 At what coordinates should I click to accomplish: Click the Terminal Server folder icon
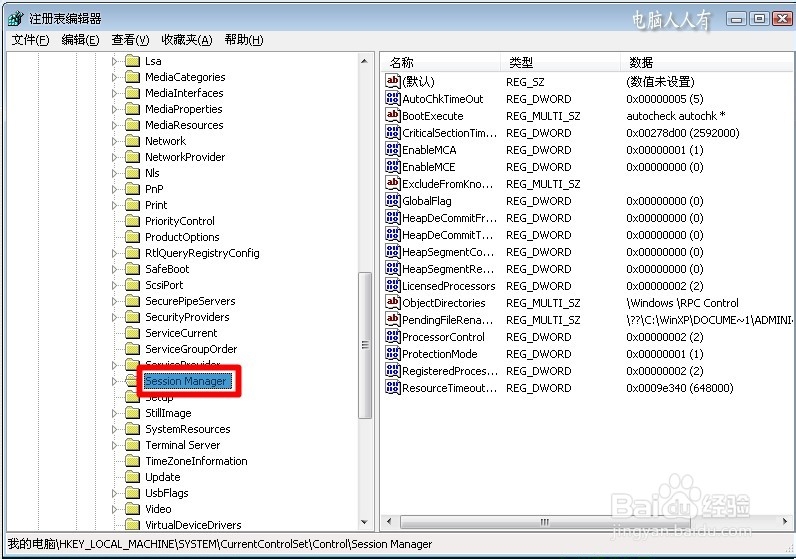tap(132, 445)
